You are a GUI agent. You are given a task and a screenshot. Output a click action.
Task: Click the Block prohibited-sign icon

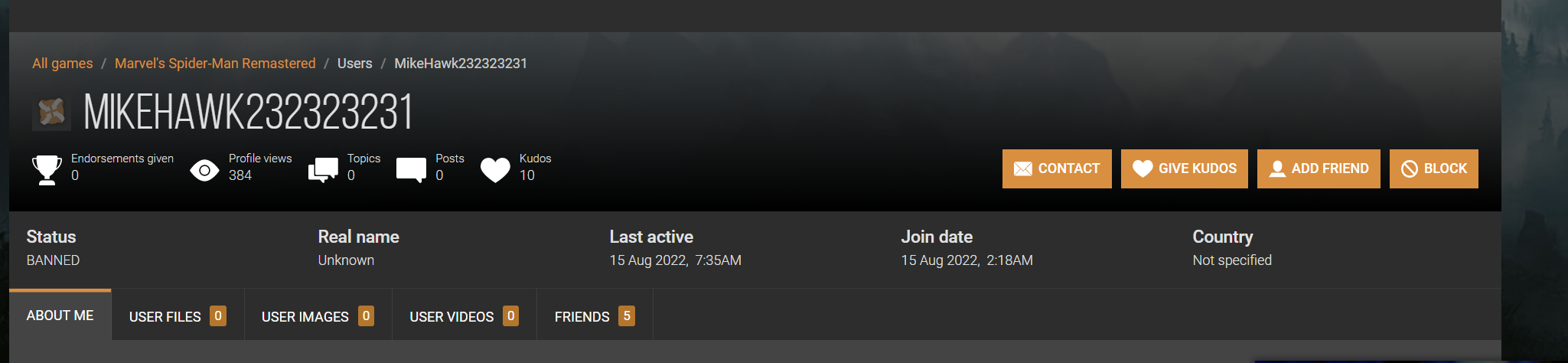(x=1410, y=168)
